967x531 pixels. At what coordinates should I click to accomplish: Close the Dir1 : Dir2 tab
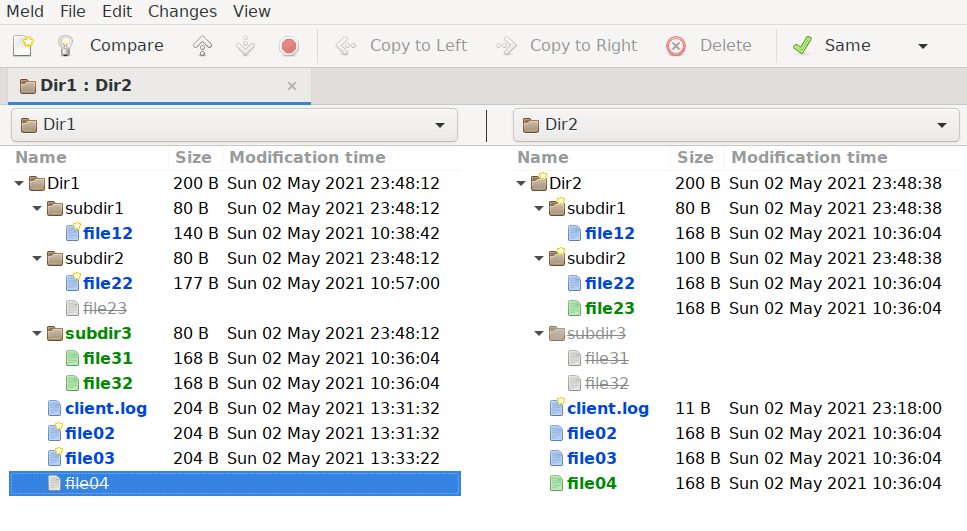coord(292,86)
